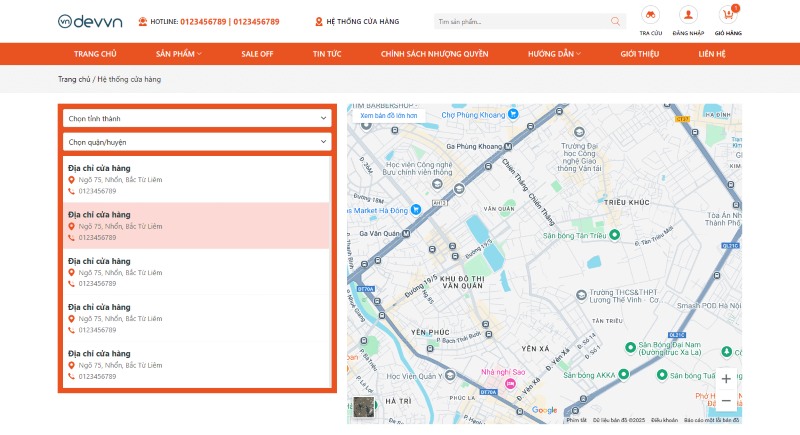The image size is (800, 435).
Task: Click the Hệ thống cửa hàng link
Action: click(x=363, y=21)
